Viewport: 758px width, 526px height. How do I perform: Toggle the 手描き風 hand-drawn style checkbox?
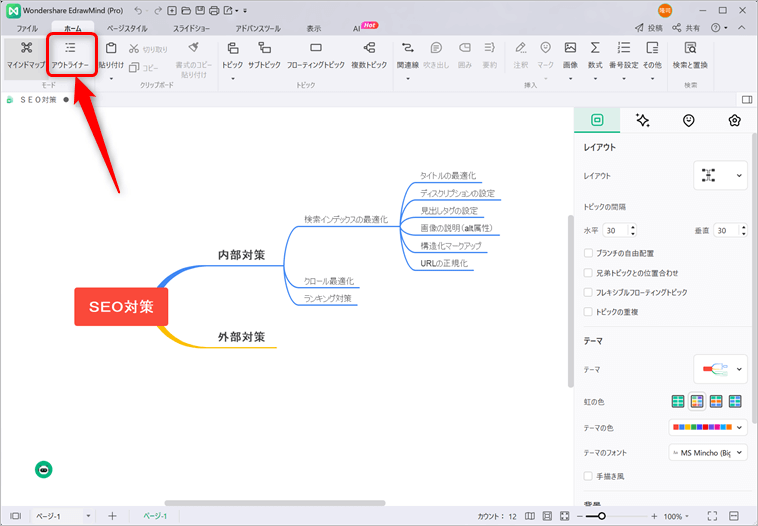[588, 475]
